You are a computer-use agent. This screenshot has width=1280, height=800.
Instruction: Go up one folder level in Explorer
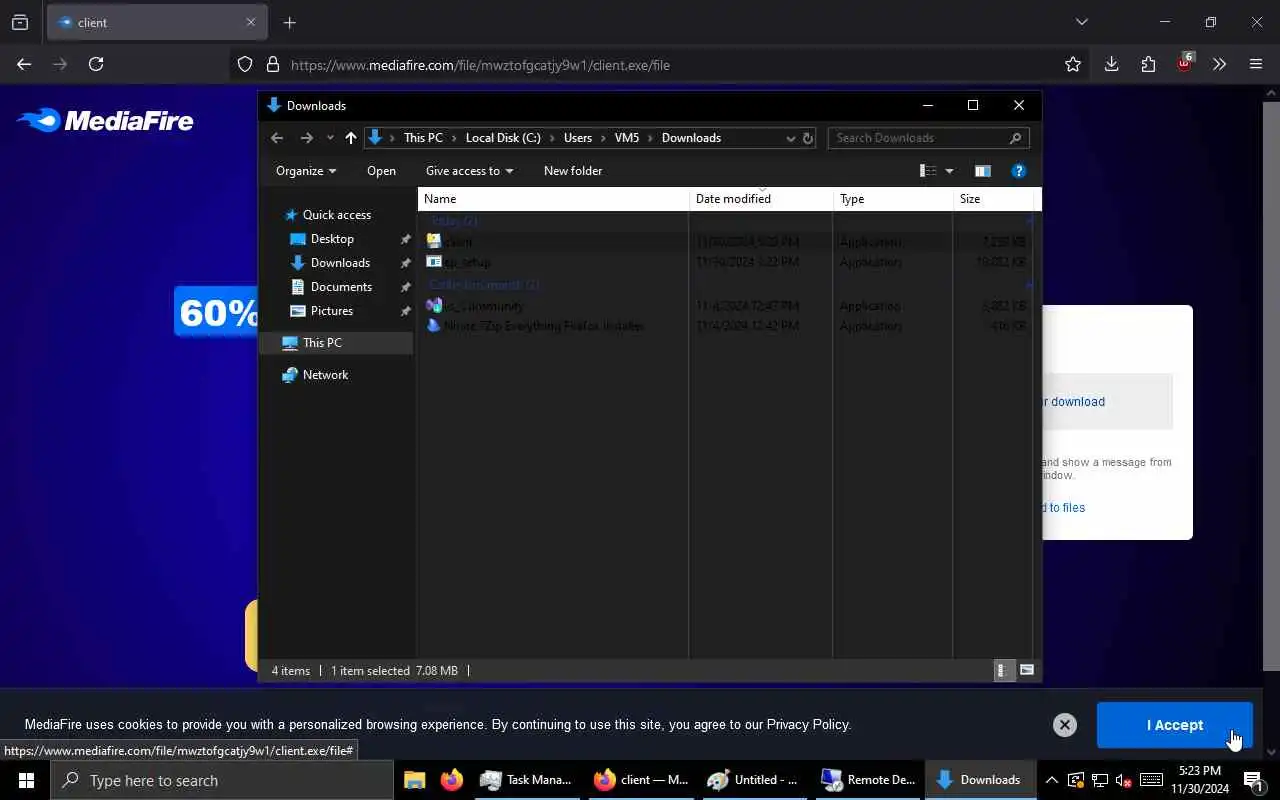(x=350, y=138)
